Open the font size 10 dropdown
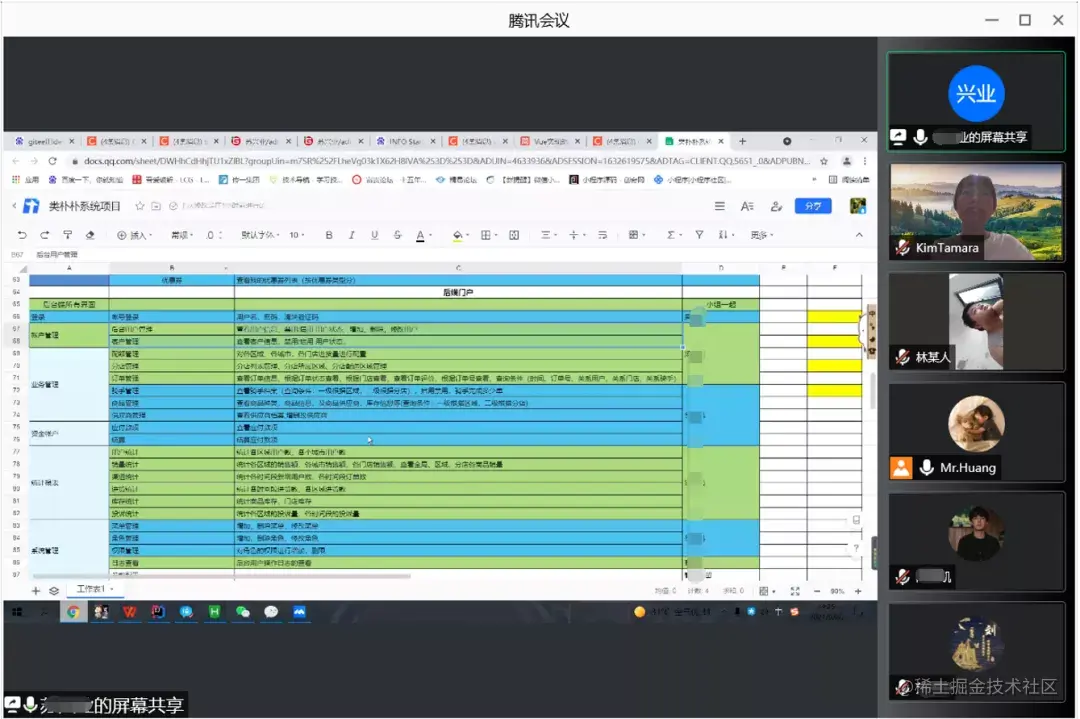 tap(297, 236)
